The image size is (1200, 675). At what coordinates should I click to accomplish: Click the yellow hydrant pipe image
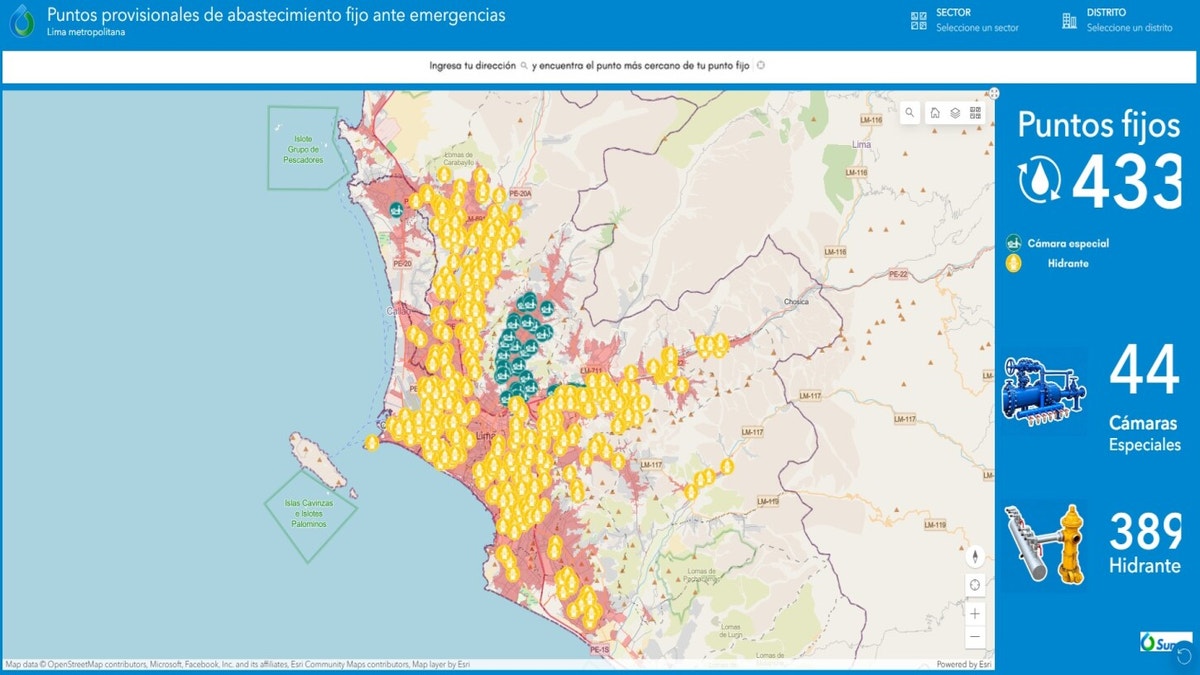click(x=1046, y=546)
